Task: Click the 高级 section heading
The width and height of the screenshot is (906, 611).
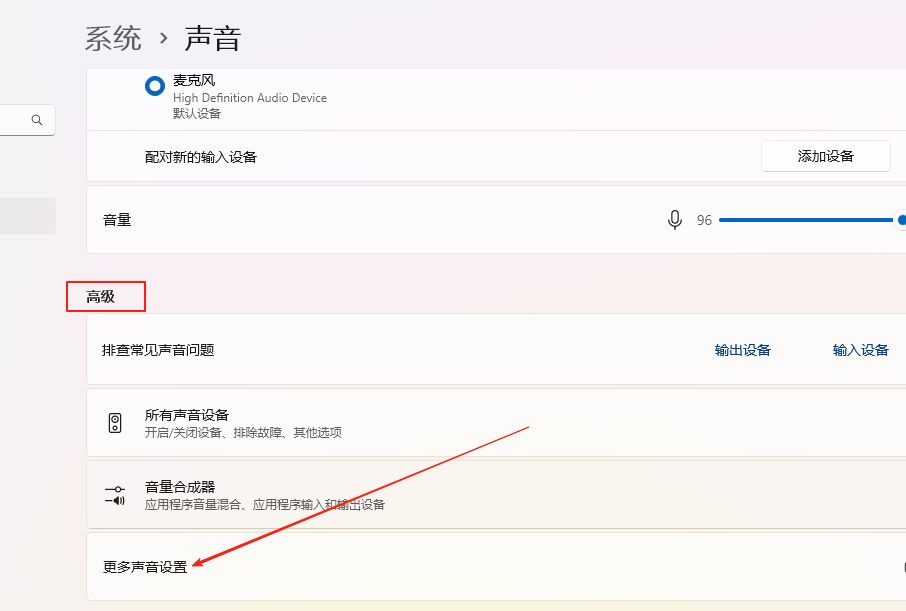Action: (101, 297)
